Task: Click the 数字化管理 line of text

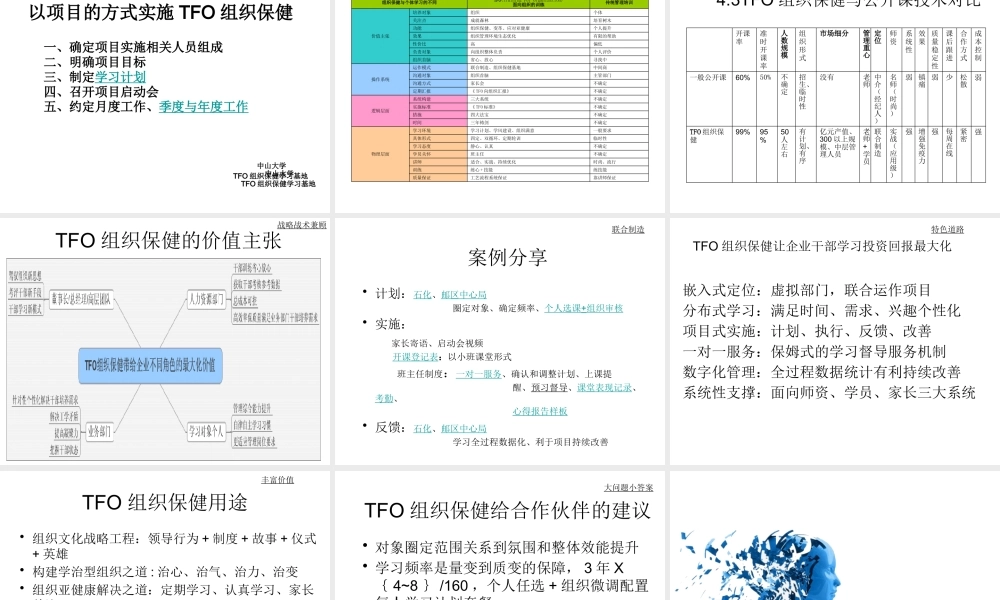Action: click(821, 372)
